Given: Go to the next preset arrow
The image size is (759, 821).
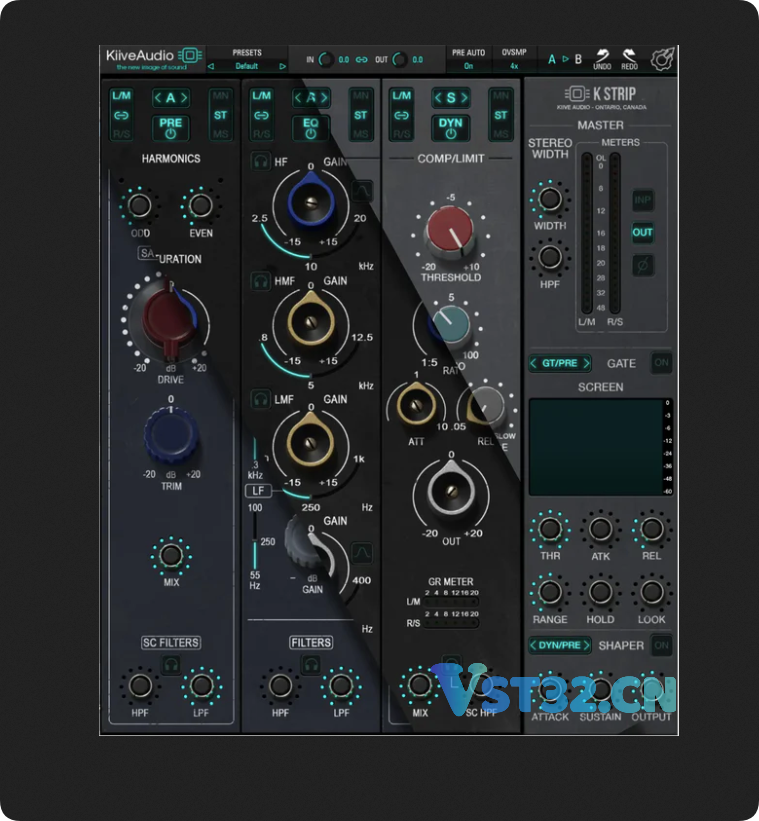Looking at the screenshot, I should pyautogui.click(x=283, y=66).
